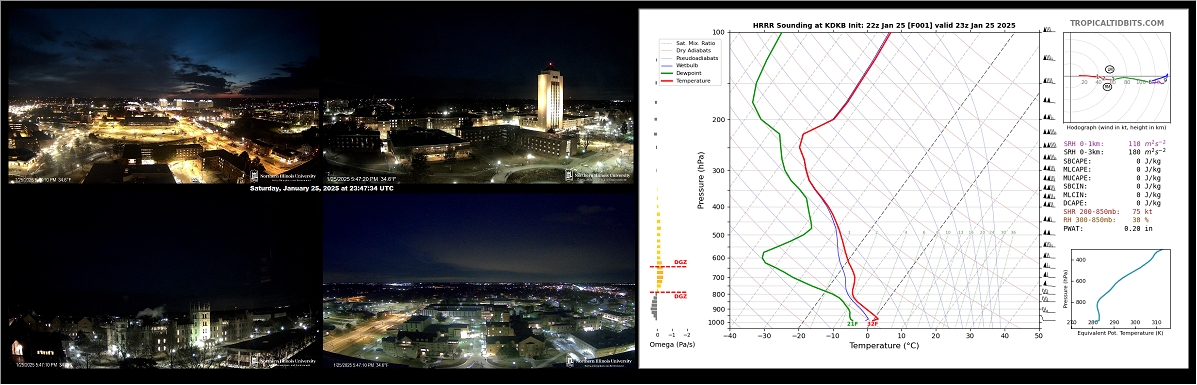Viewport: 1197px width, 385px height.
Task: Open the bottom-right campus overview webcam image
Action: (x=478, y=281)
